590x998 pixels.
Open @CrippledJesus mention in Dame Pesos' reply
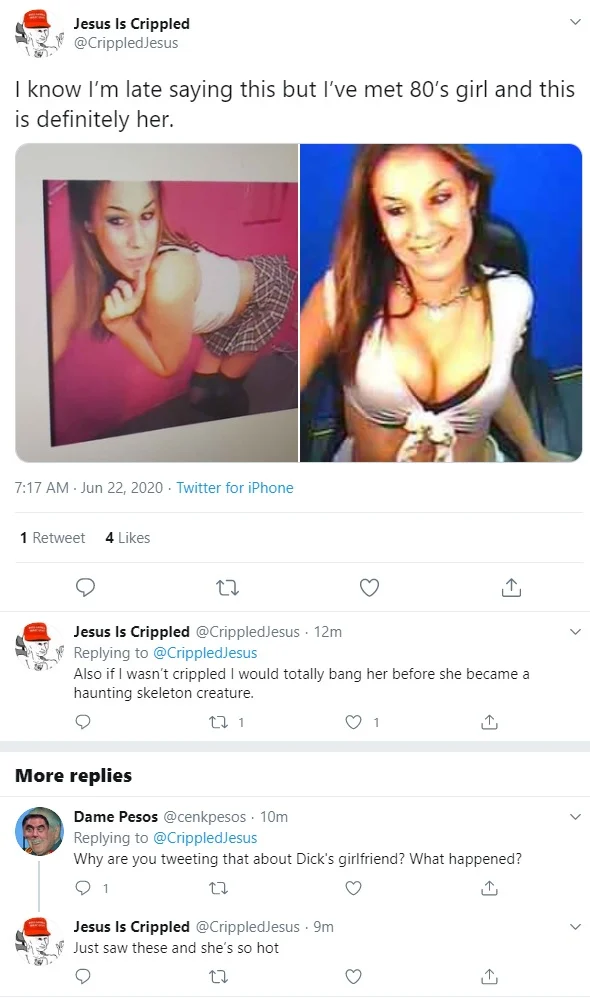[205, 838]
